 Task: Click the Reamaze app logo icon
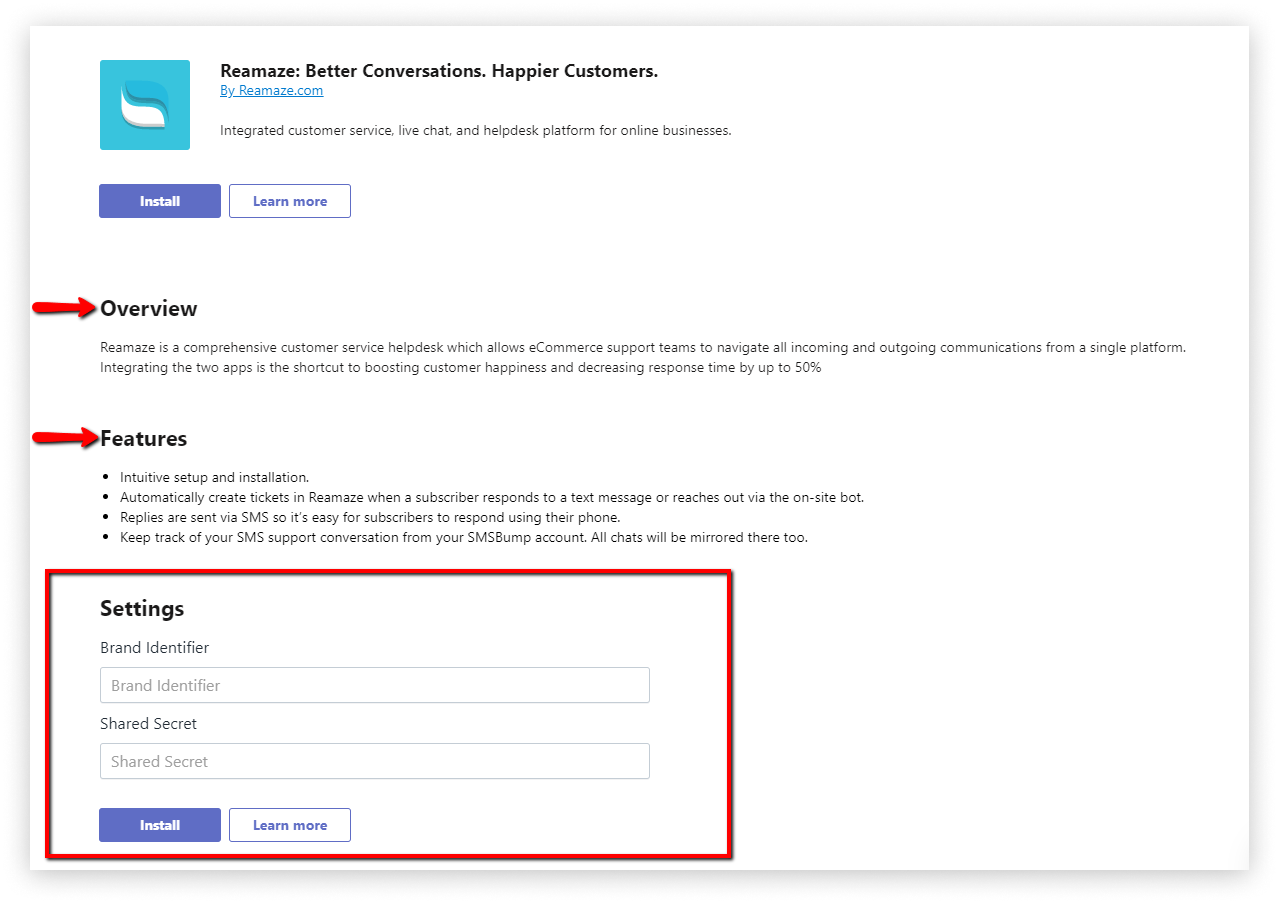pos(145,105)
